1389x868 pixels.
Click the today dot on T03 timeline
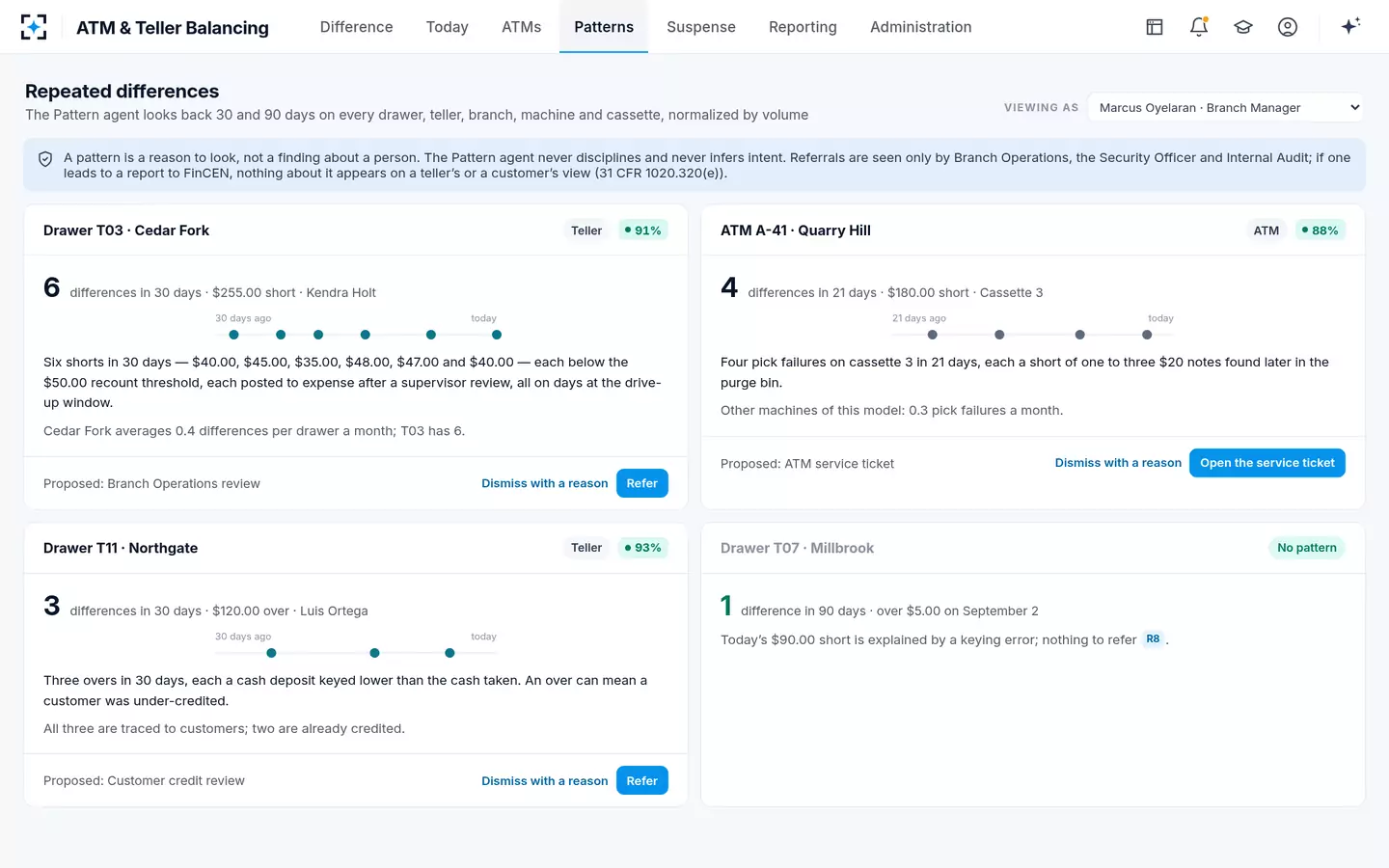click(497, 335)
